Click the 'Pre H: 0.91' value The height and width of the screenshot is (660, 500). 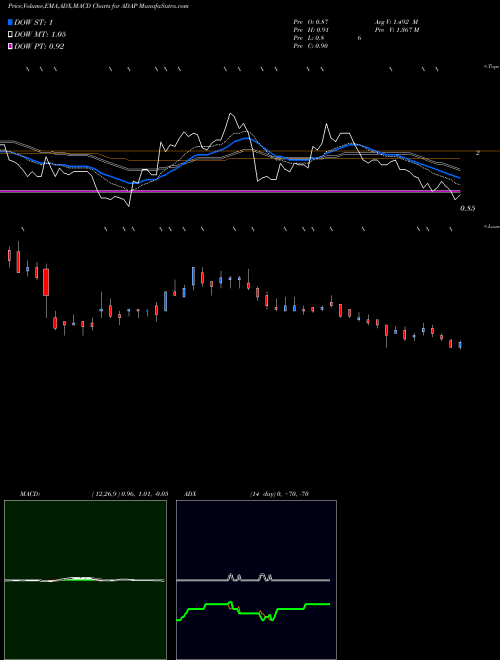(311, 30)
